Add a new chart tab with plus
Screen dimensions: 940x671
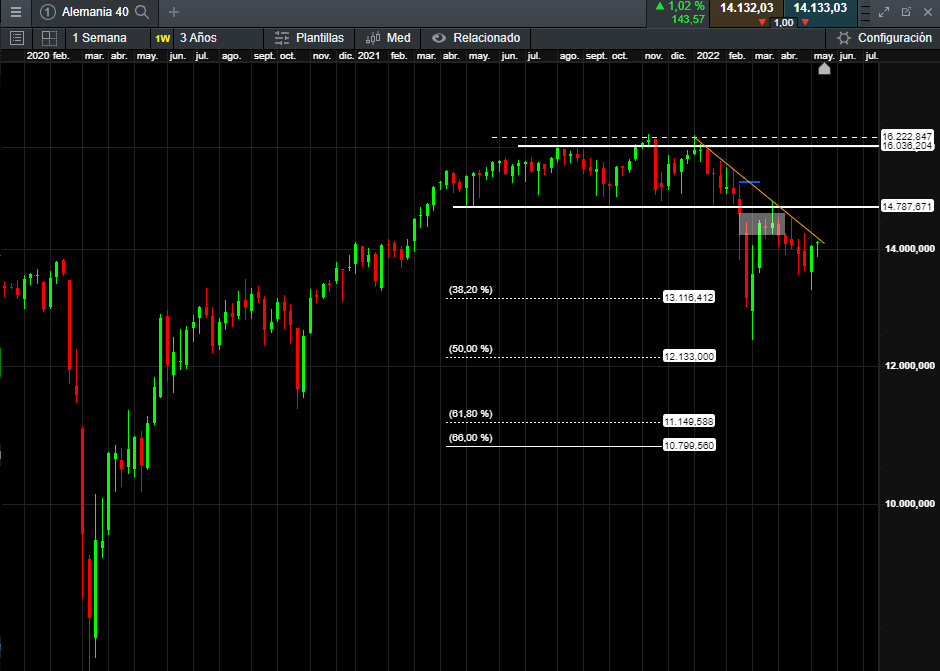pos(174,12)
